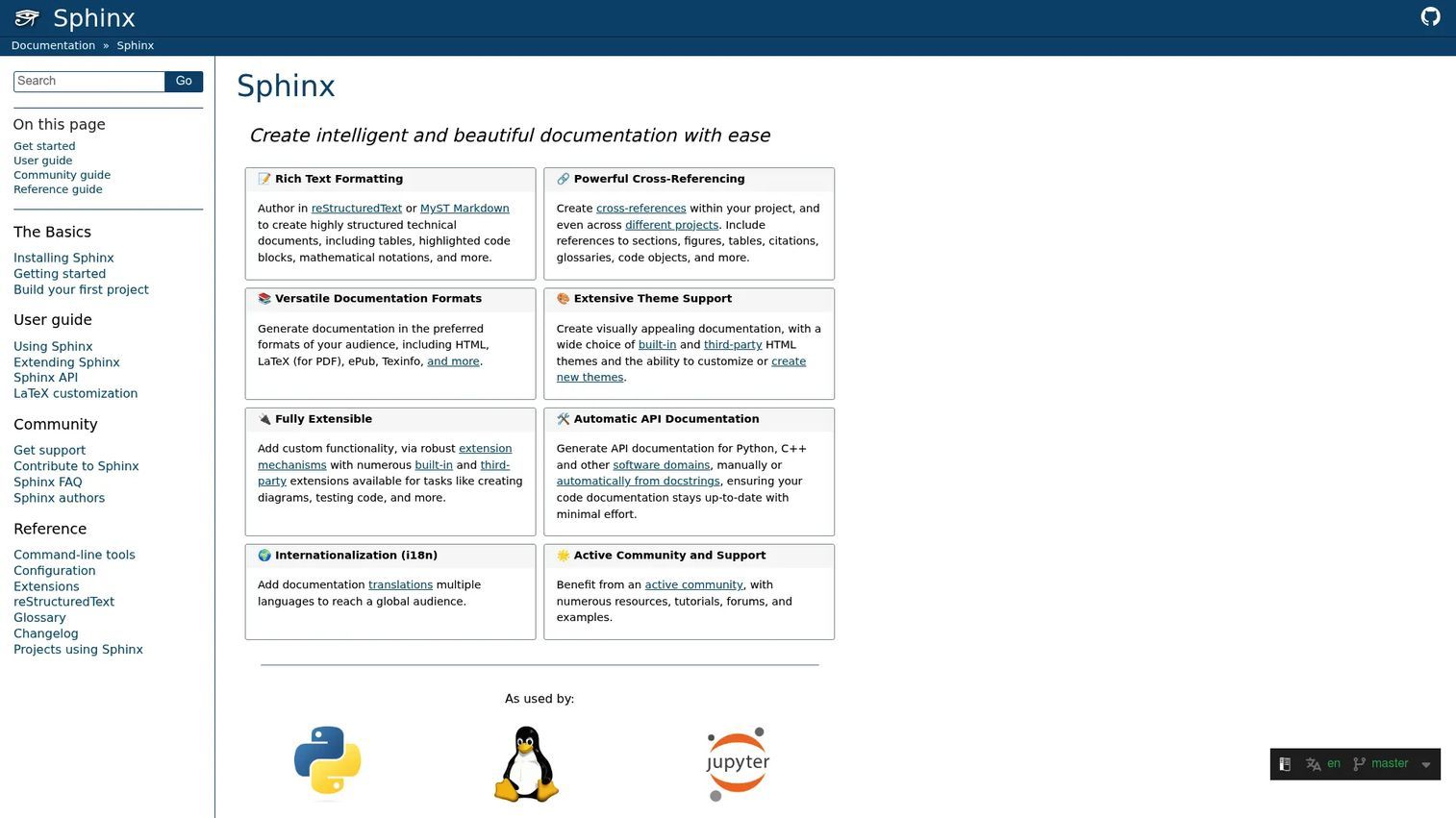The image size is (1456, 818).
Task: Click the git branch icon beside 'master'
Action: 1359,764
